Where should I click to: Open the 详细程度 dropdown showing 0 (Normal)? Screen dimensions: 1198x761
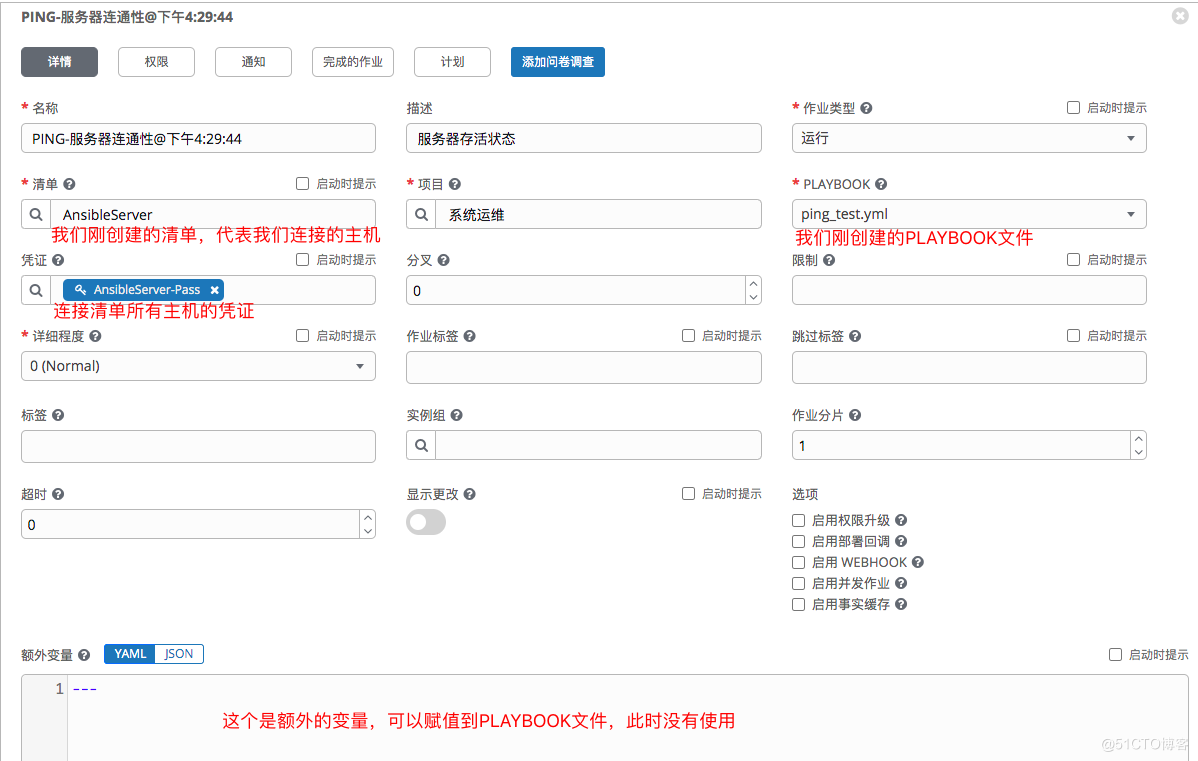(199, 366)
